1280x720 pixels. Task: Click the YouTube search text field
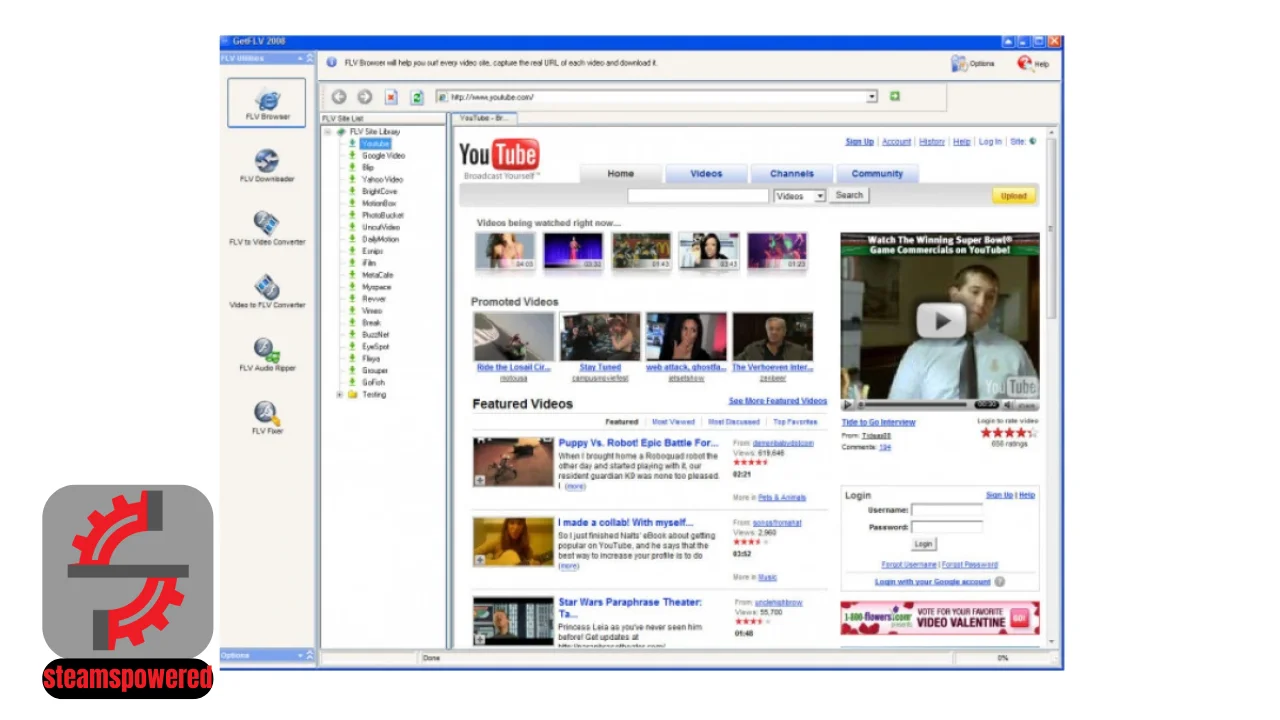pyautogui.click(x=698, y=196)
